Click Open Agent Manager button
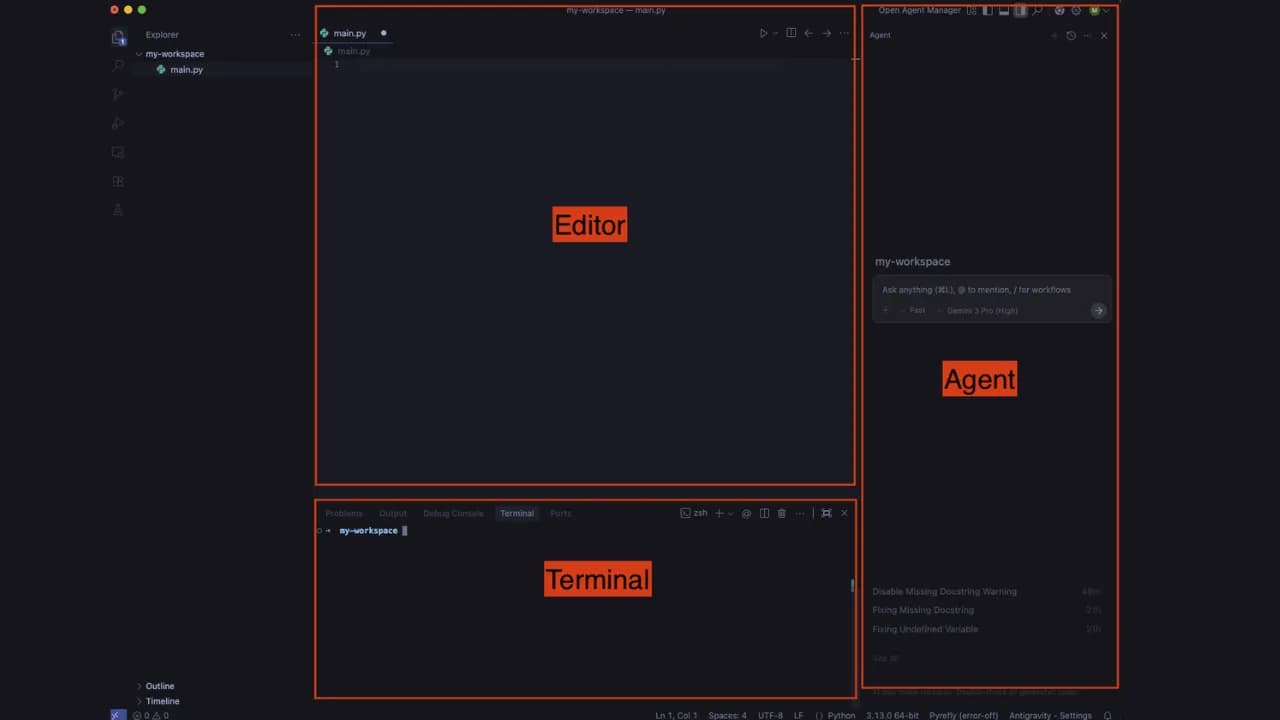This screenshot has width=1280, height=720. coord(919,10)
